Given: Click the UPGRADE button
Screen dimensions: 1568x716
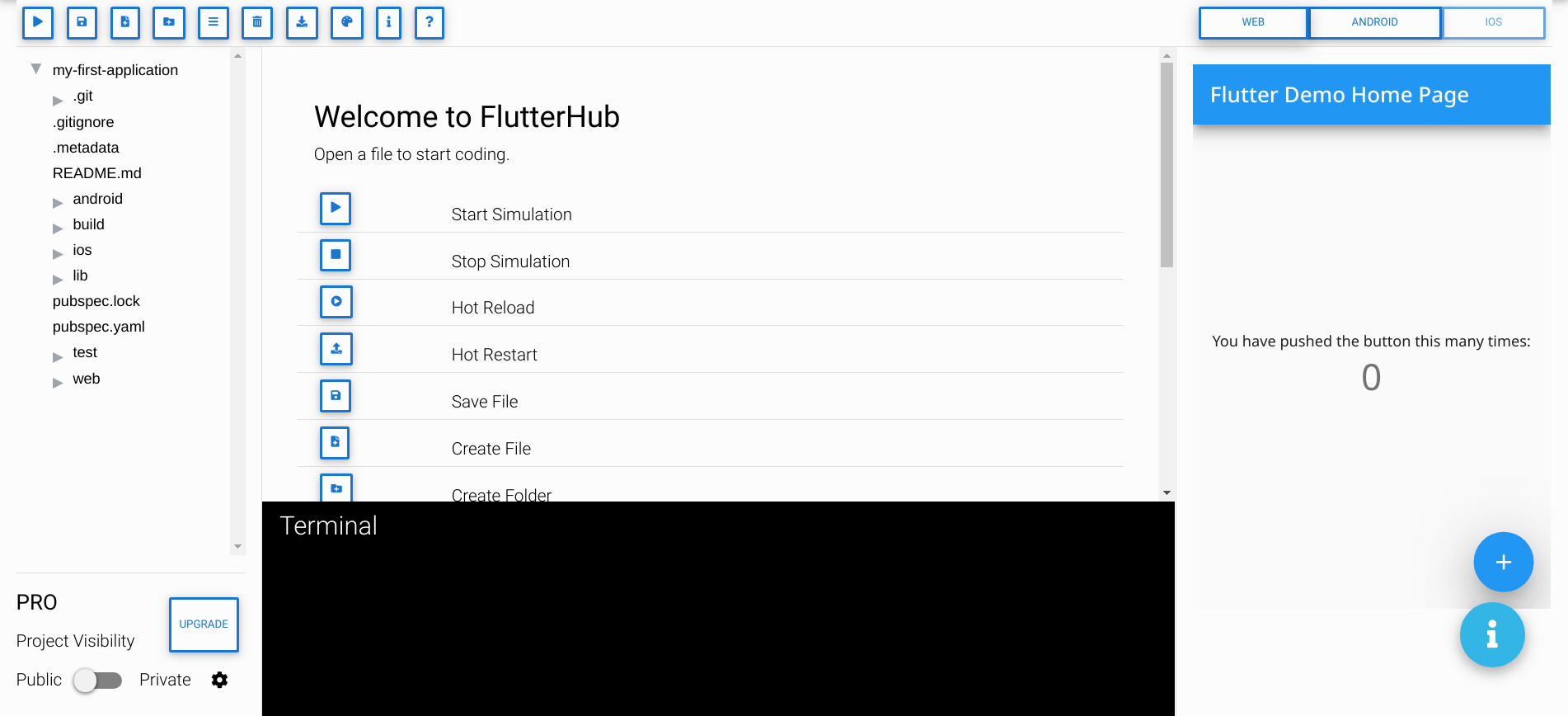Looking at the screenshot, I should (x=204, y=624).
